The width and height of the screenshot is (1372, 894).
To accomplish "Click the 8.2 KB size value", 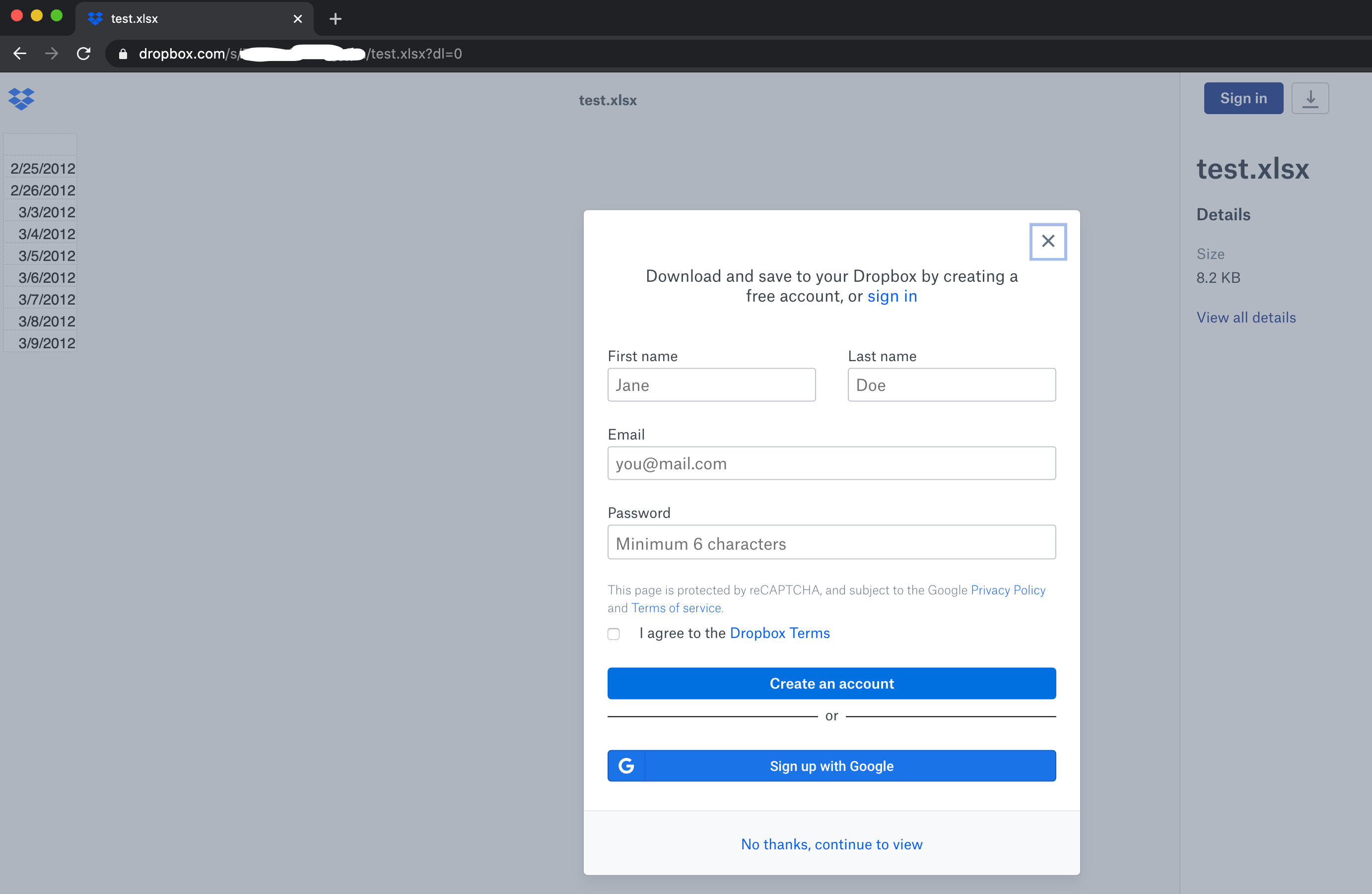I will pyautogui.click(x=1218, y=278).
